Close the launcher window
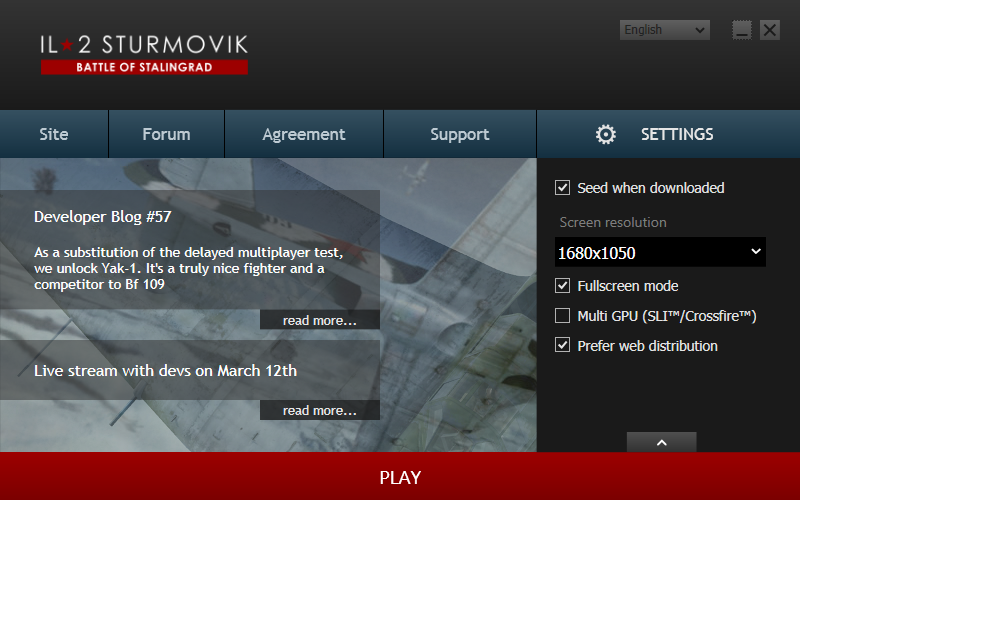1008x630 pixels. click(x=770, y=30)
